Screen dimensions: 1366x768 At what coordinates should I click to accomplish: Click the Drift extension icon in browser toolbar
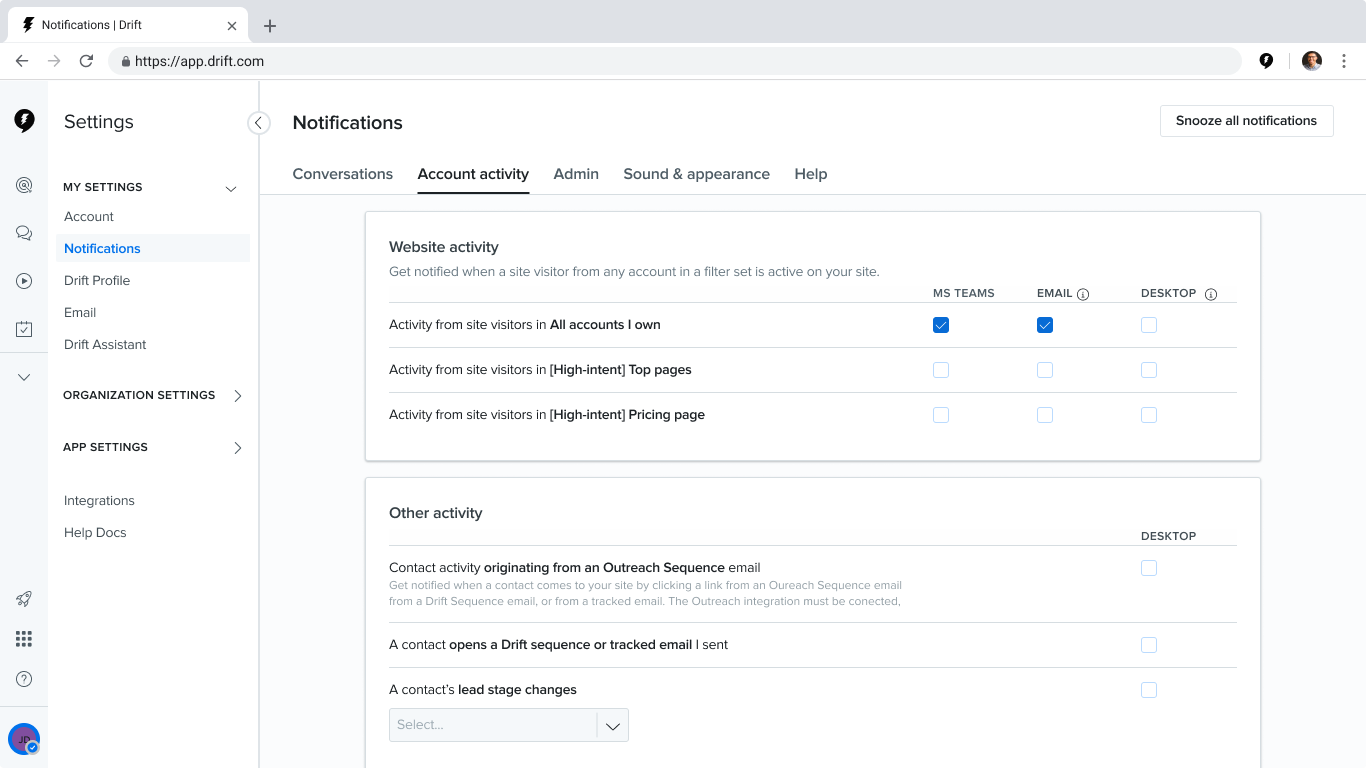[x=1266, y=61]
